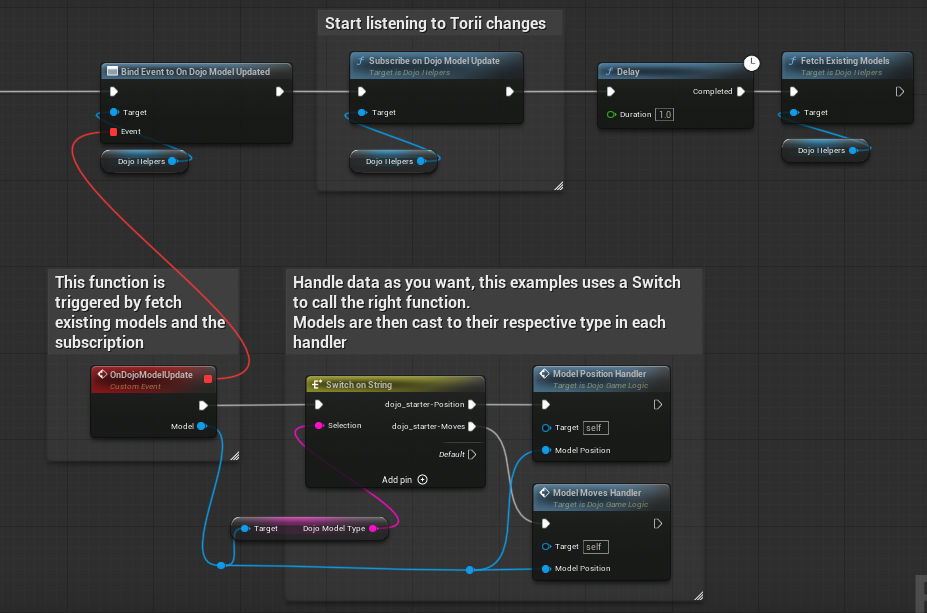Click the pink Selection pin on Switch node
927x613 pixels.
[319, 426]
